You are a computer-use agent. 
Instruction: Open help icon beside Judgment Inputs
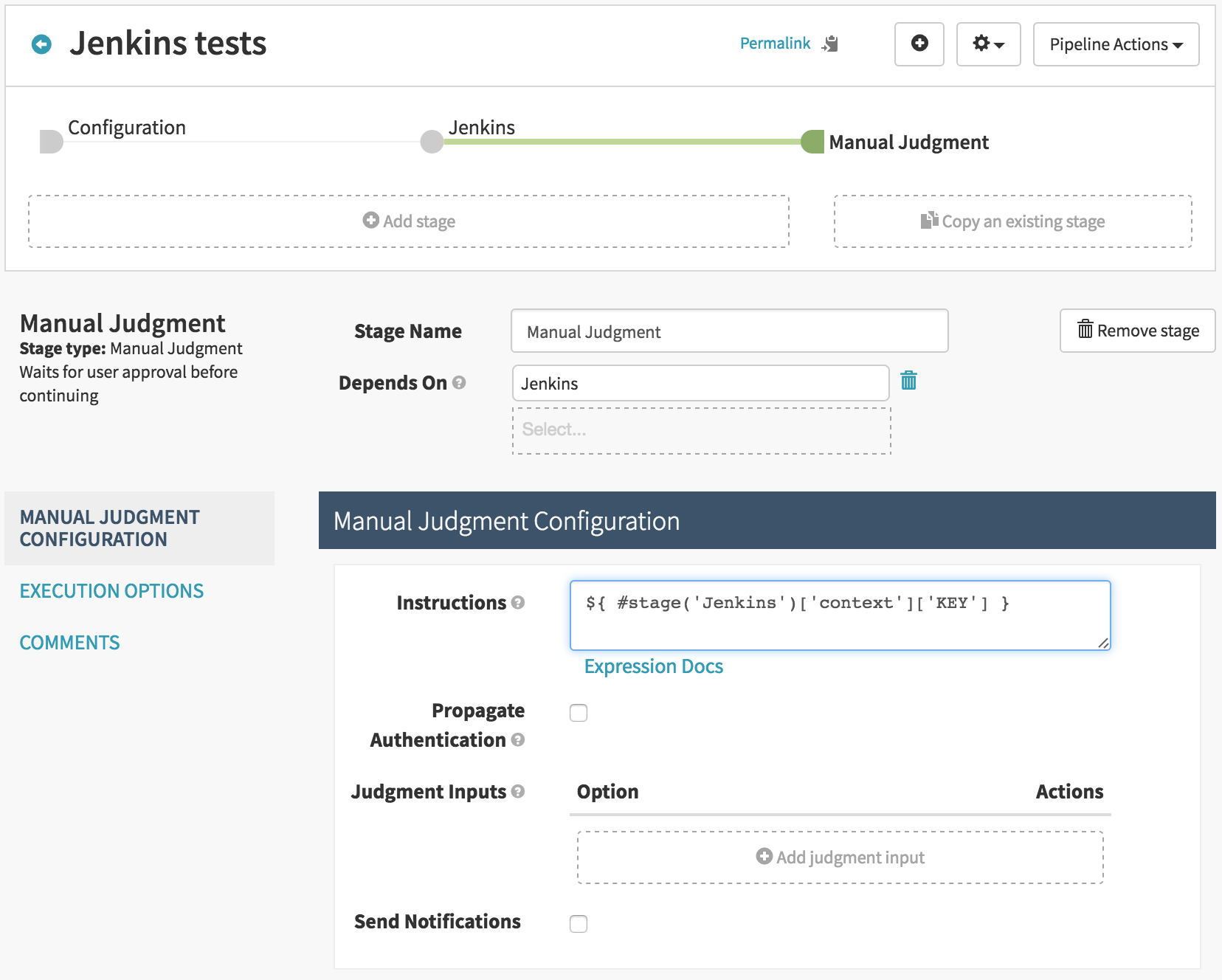518,791
